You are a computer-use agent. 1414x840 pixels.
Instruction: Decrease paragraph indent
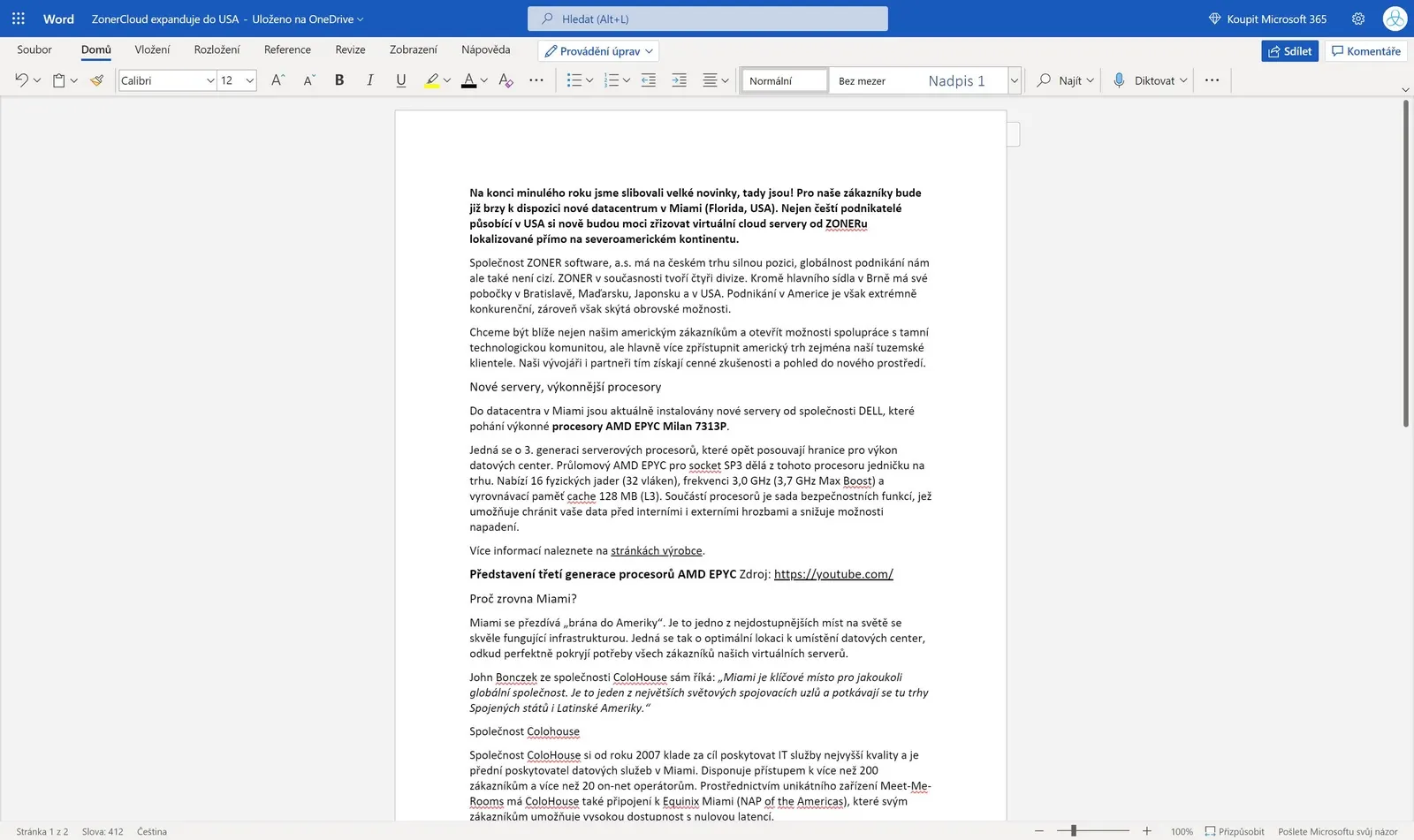pyautogui.click(x=648, y=80)
